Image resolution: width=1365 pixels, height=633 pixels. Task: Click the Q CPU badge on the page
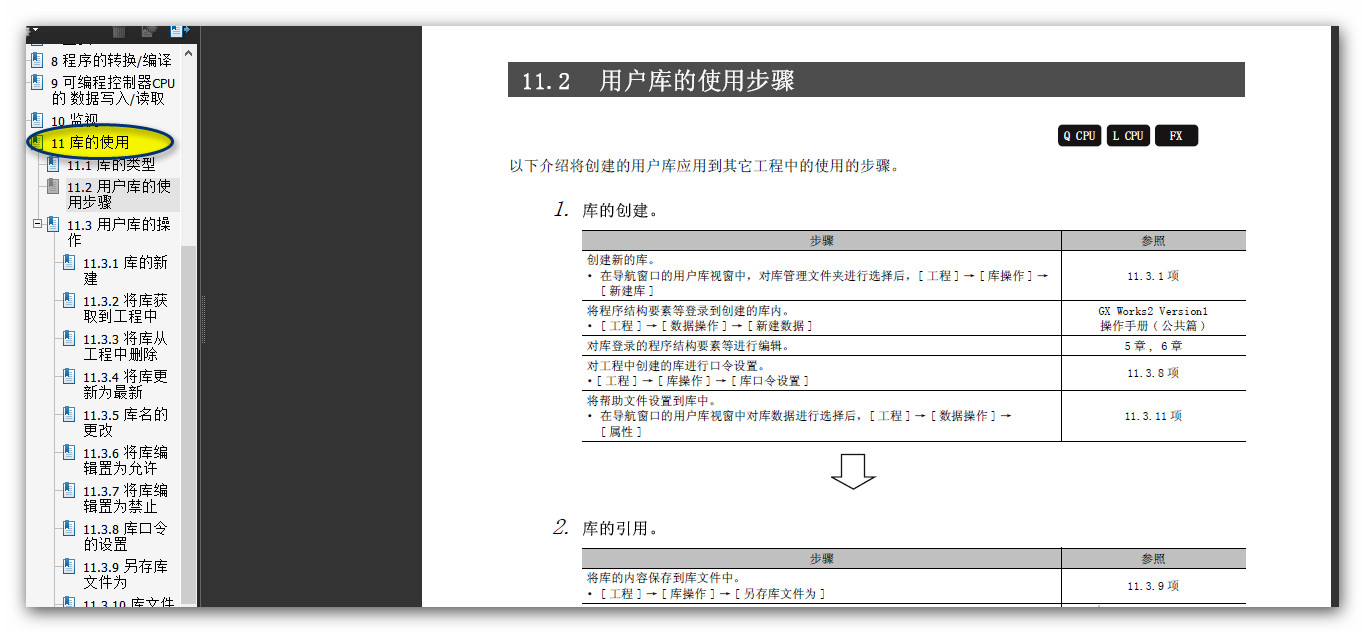[1079, 136]
